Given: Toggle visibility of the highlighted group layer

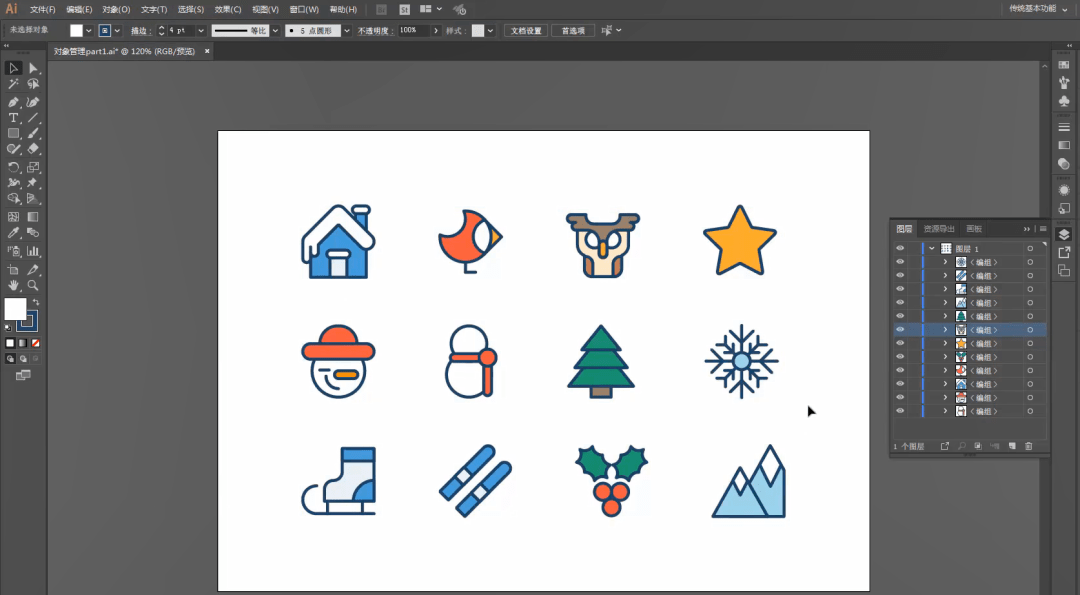Looking at the screenshot, I should tap(900, 330).
